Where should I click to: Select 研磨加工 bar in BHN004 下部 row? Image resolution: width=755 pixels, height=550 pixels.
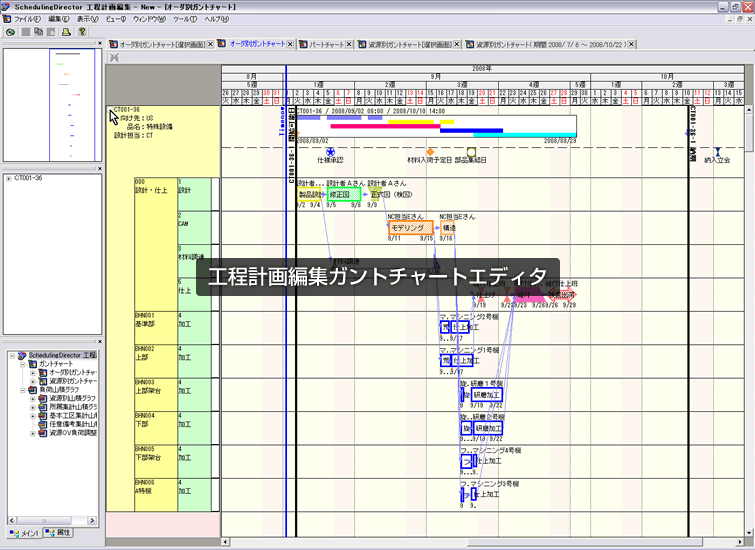coord(488,428)
